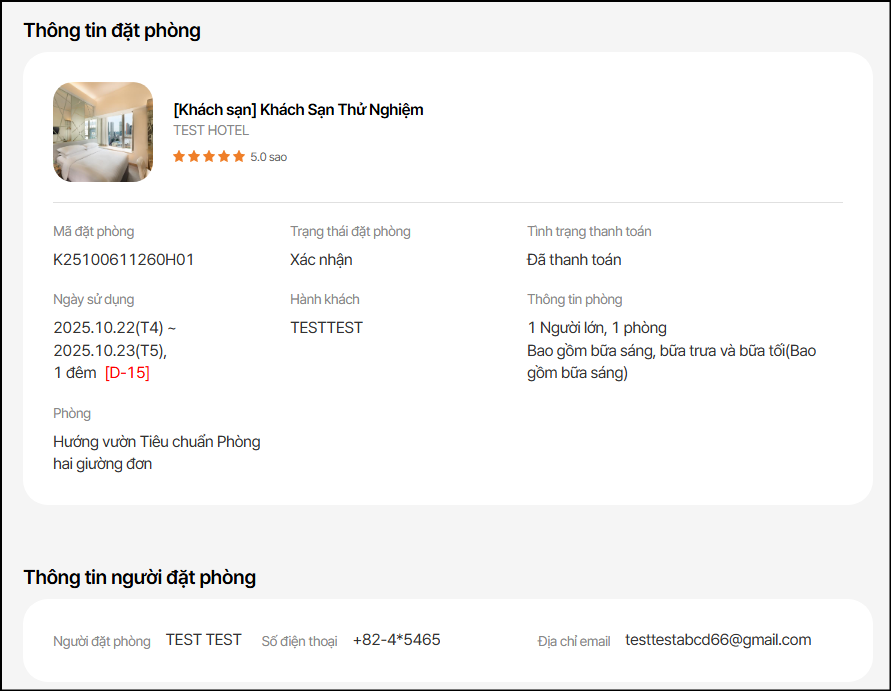Click the Thông tin đặt phòng heading
This screenshot has height=691, width=891.
click(x=112, y=30)
